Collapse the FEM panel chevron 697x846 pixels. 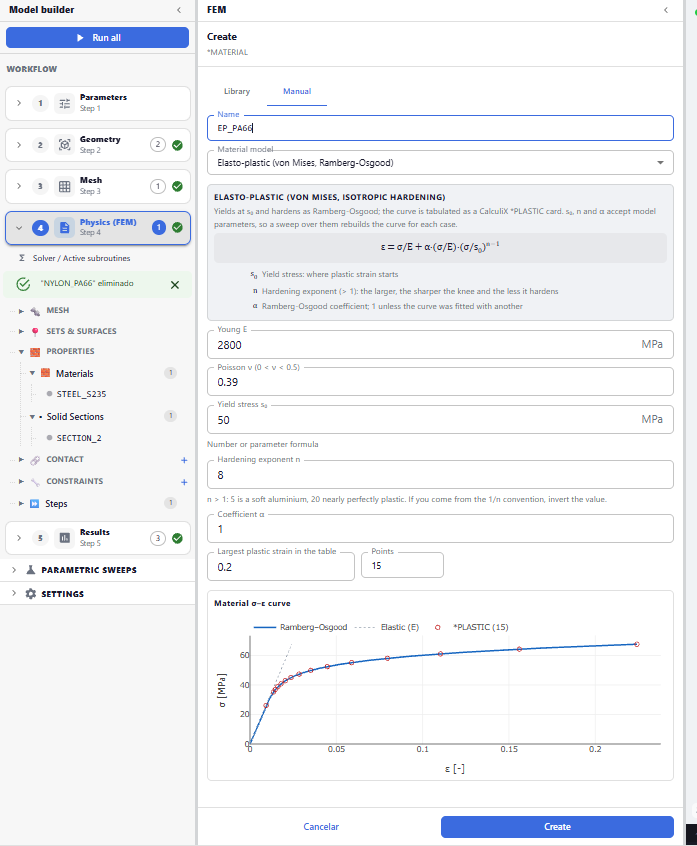click(666, 10)
